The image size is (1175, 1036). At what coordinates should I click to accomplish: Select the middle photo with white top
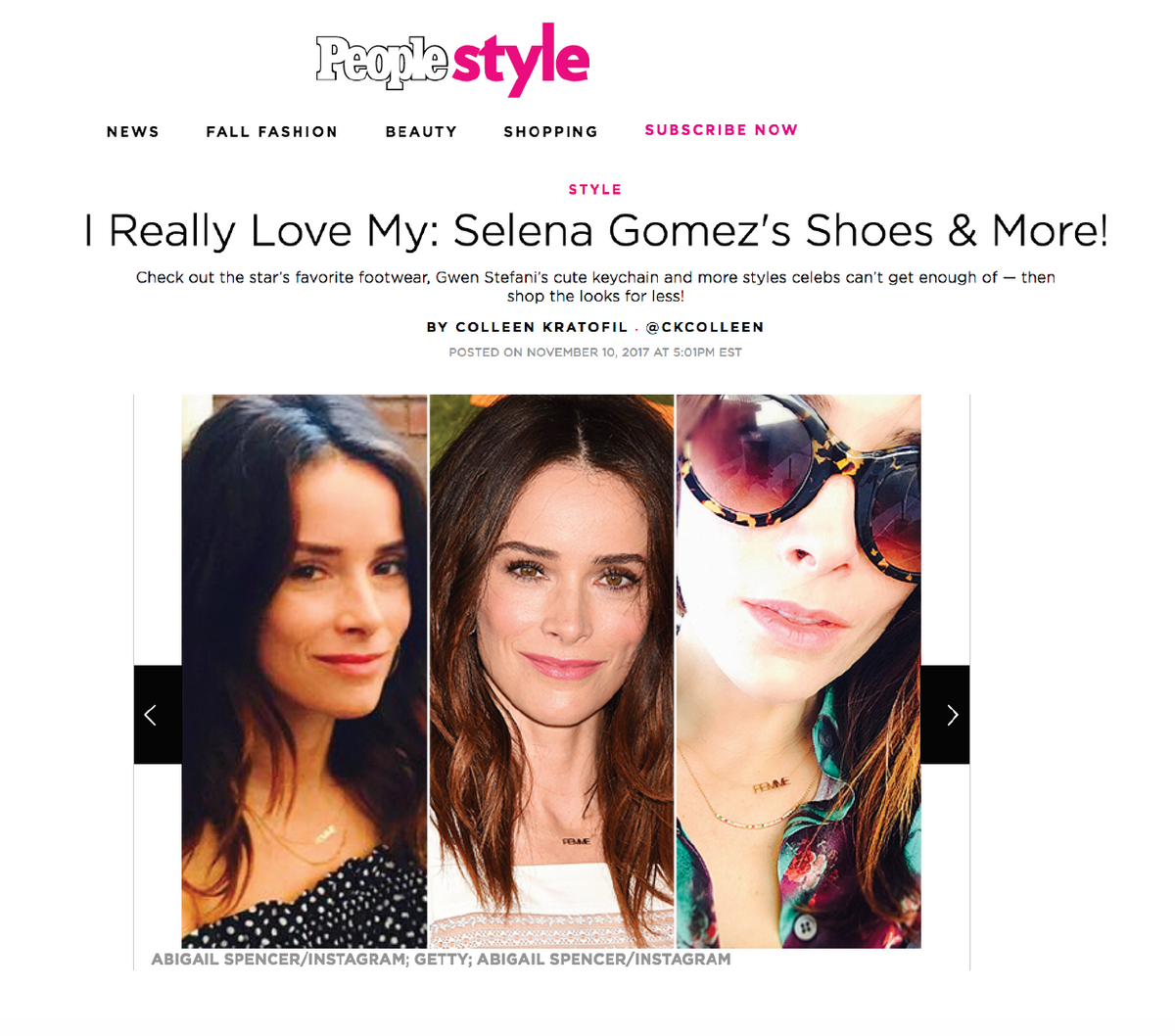(x=551, y=671)
